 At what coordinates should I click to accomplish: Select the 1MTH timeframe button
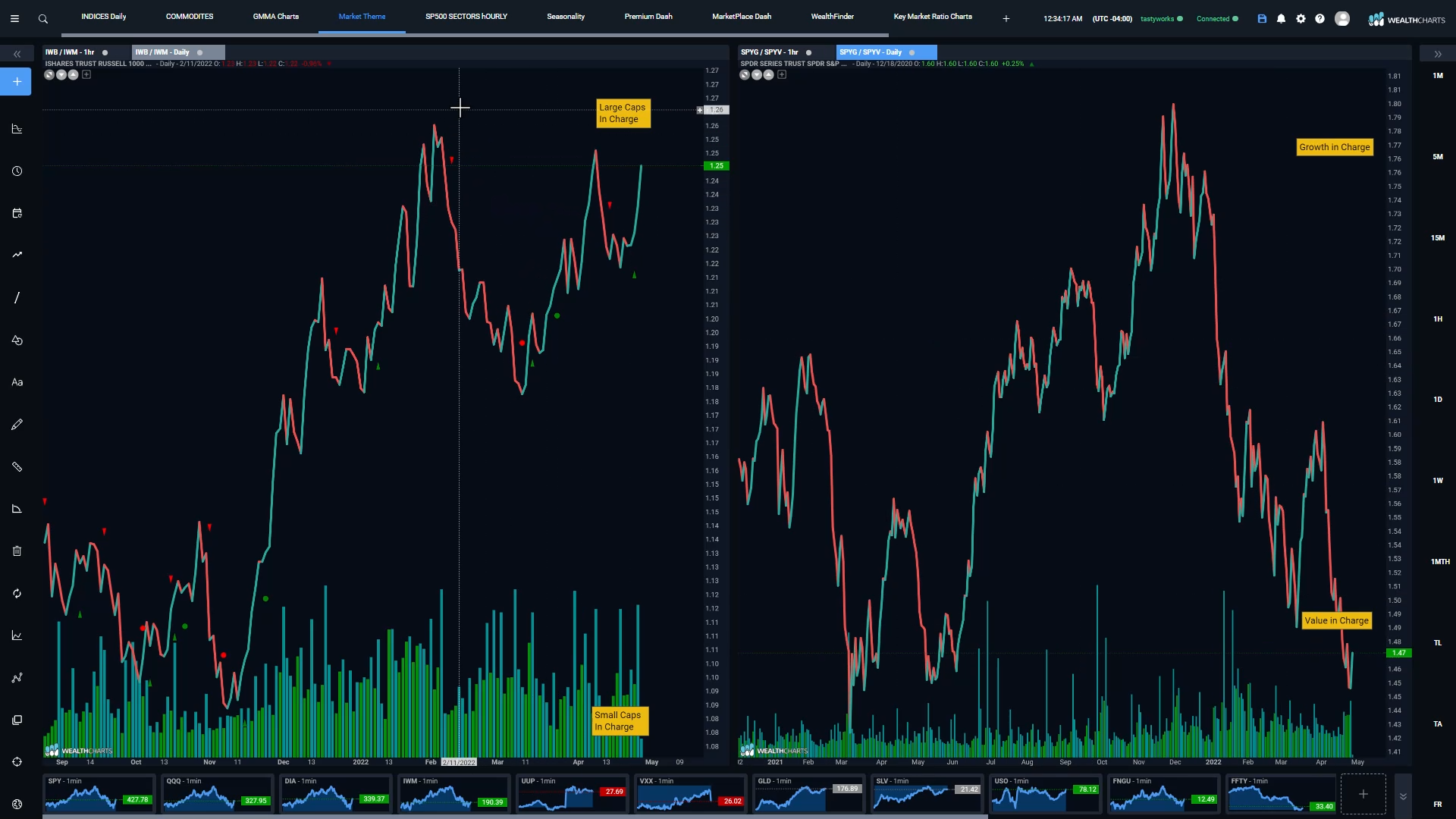click(x=1440, y=562)
